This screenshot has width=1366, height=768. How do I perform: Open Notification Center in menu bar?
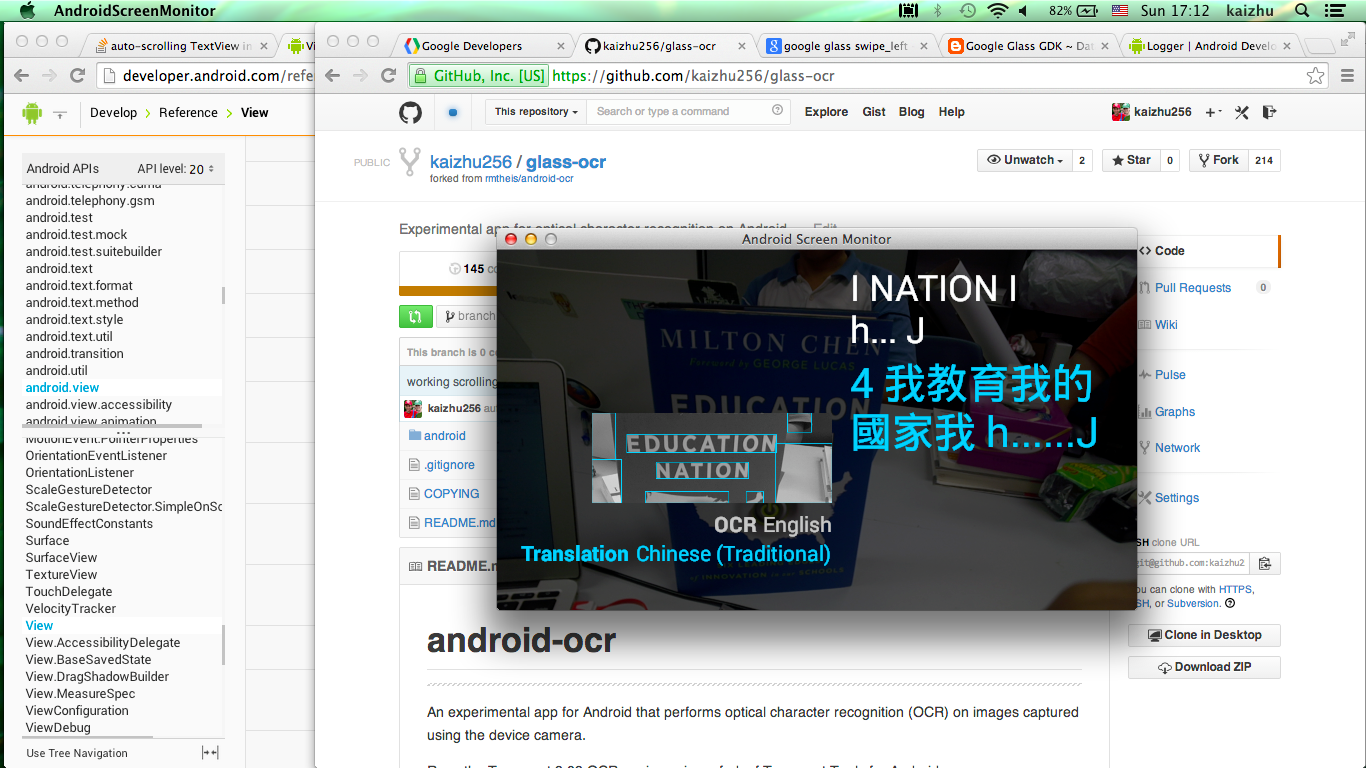coord(1334,11)
